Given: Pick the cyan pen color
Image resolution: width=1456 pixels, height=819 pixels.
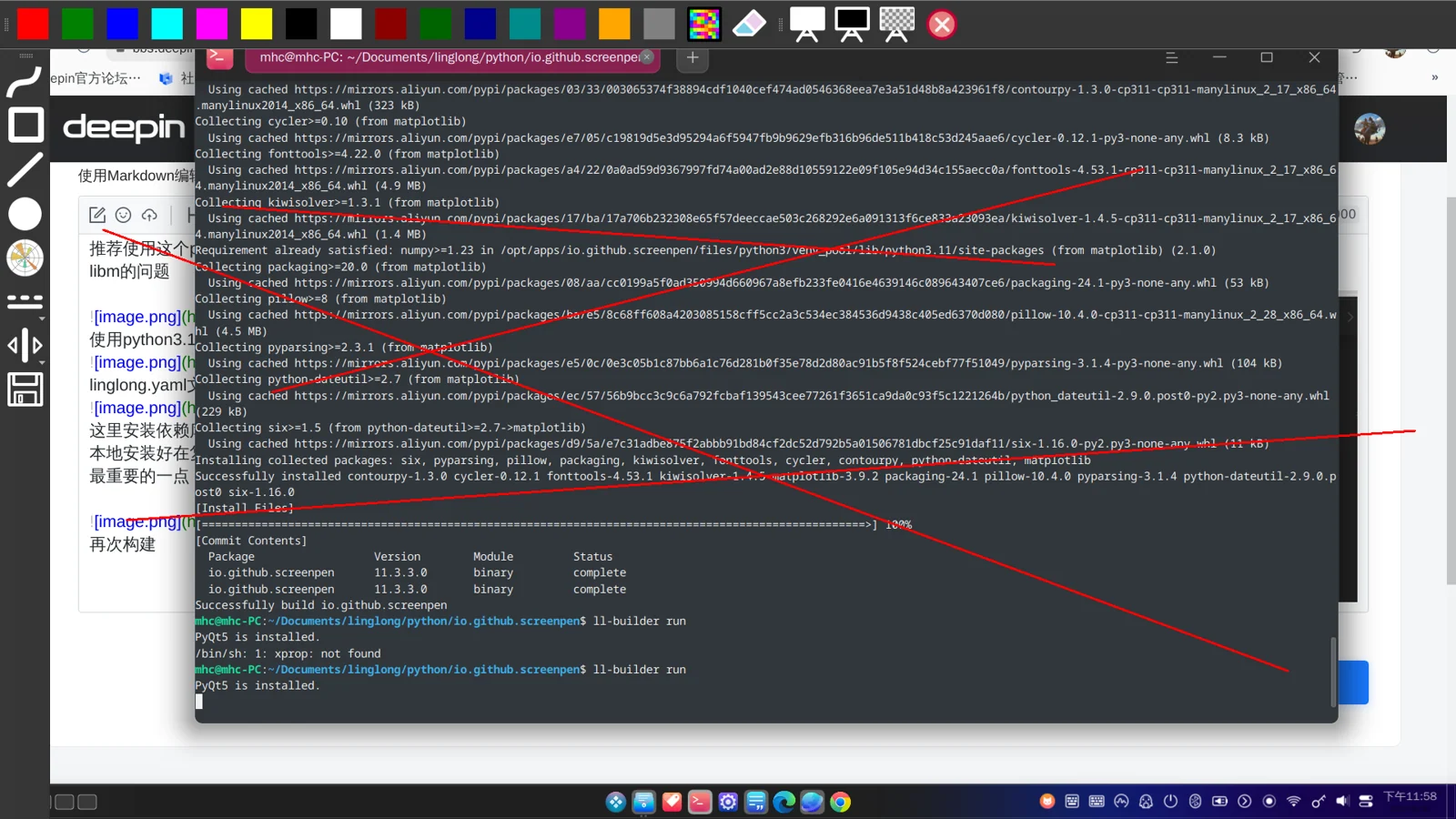Looking at the screenshot, I should [x=167, y=24].
